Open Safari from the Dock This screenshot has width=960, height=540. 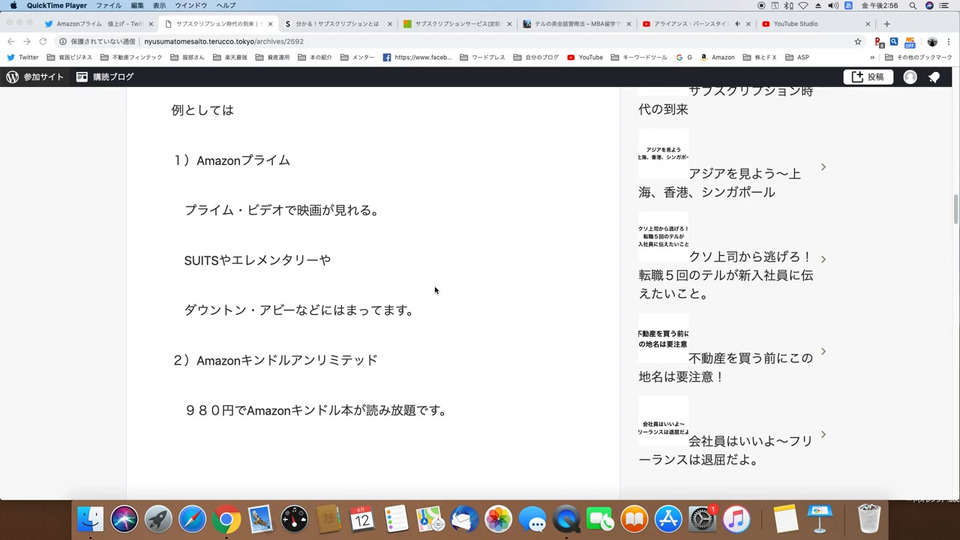tap(192, 520)
